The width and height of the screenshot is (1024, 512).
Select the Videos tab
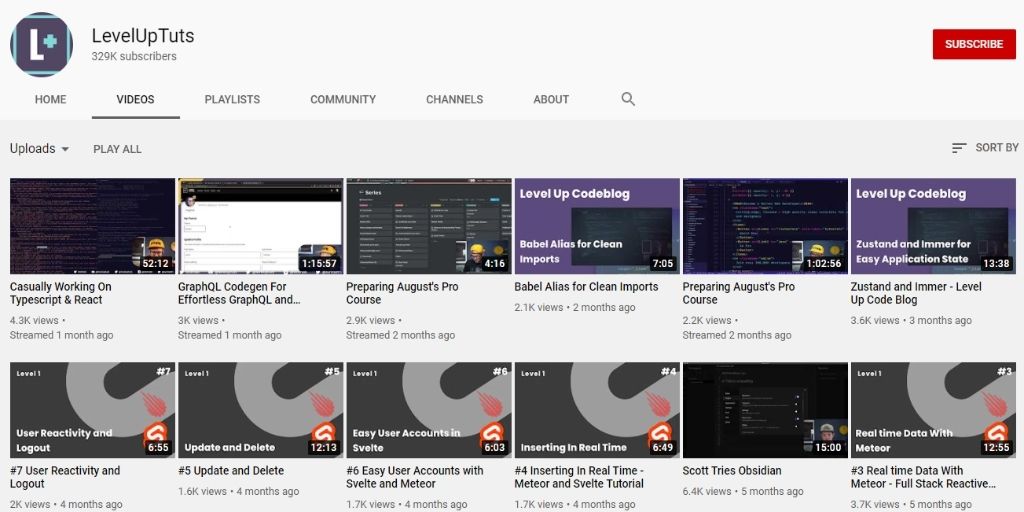[x=136, y=99]
